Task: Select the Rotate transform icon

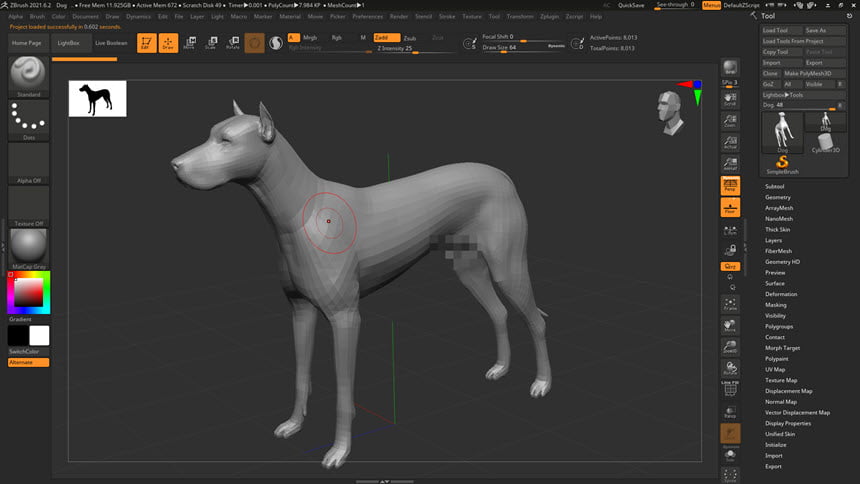Action: [233, 43]
